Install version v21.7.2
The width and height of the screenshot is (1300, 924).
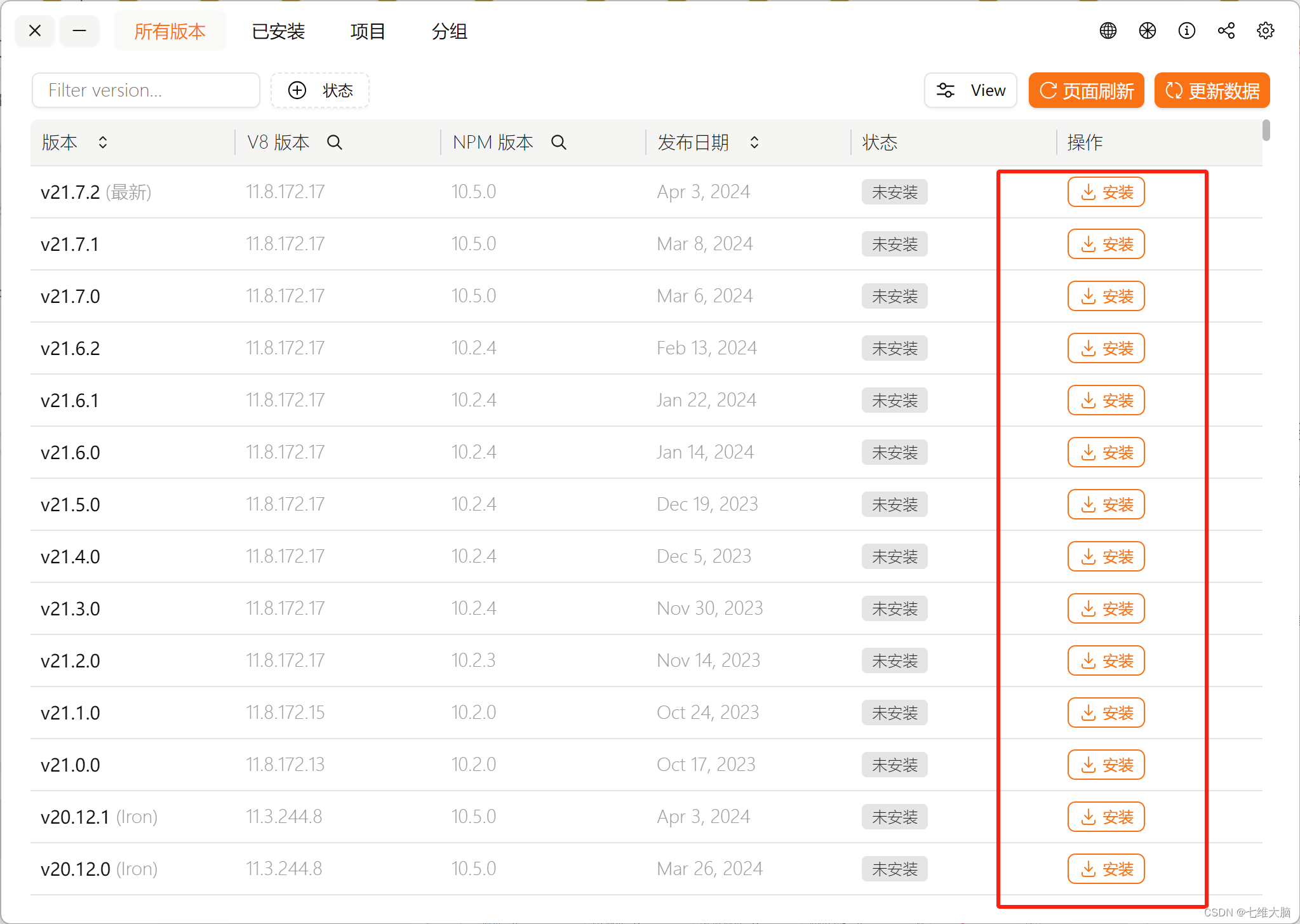pyautogui.click(x=1106, y=192)
